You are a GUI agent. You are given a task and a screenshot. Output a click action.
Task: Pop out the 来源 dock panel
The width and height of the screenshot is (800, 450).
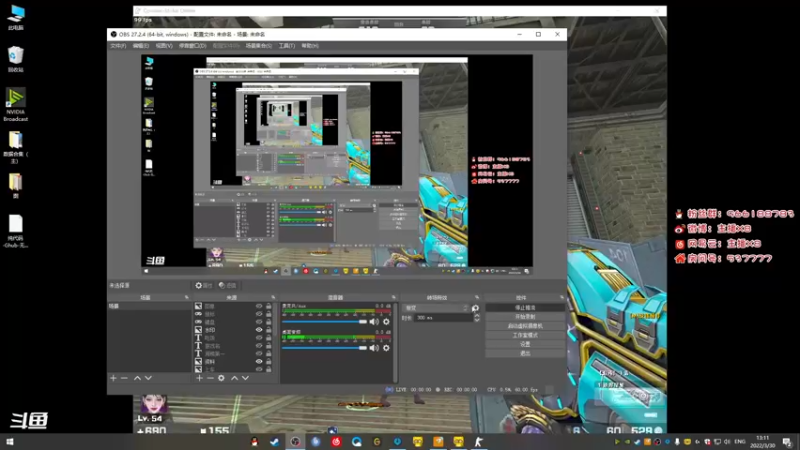click(273, 297)
